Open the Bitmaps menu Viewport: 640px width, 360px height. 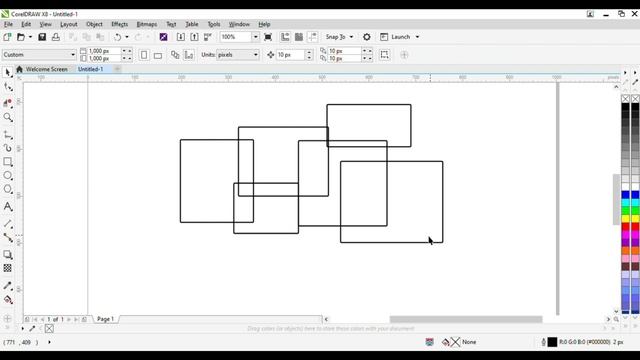(147, 24)
